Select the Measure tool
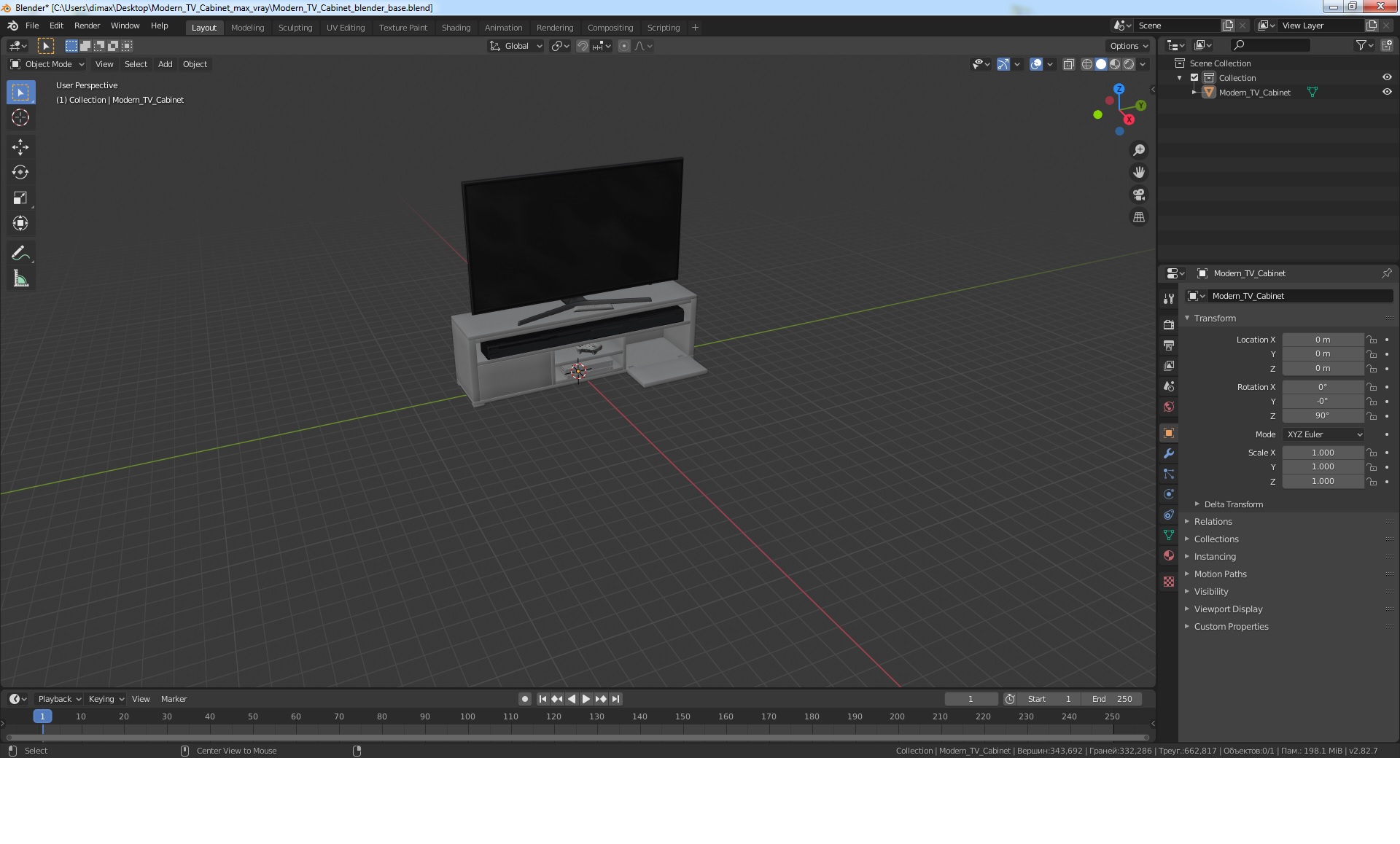Image resolution: width=1400 pixels, height=844 pixels. pos(20,278)
